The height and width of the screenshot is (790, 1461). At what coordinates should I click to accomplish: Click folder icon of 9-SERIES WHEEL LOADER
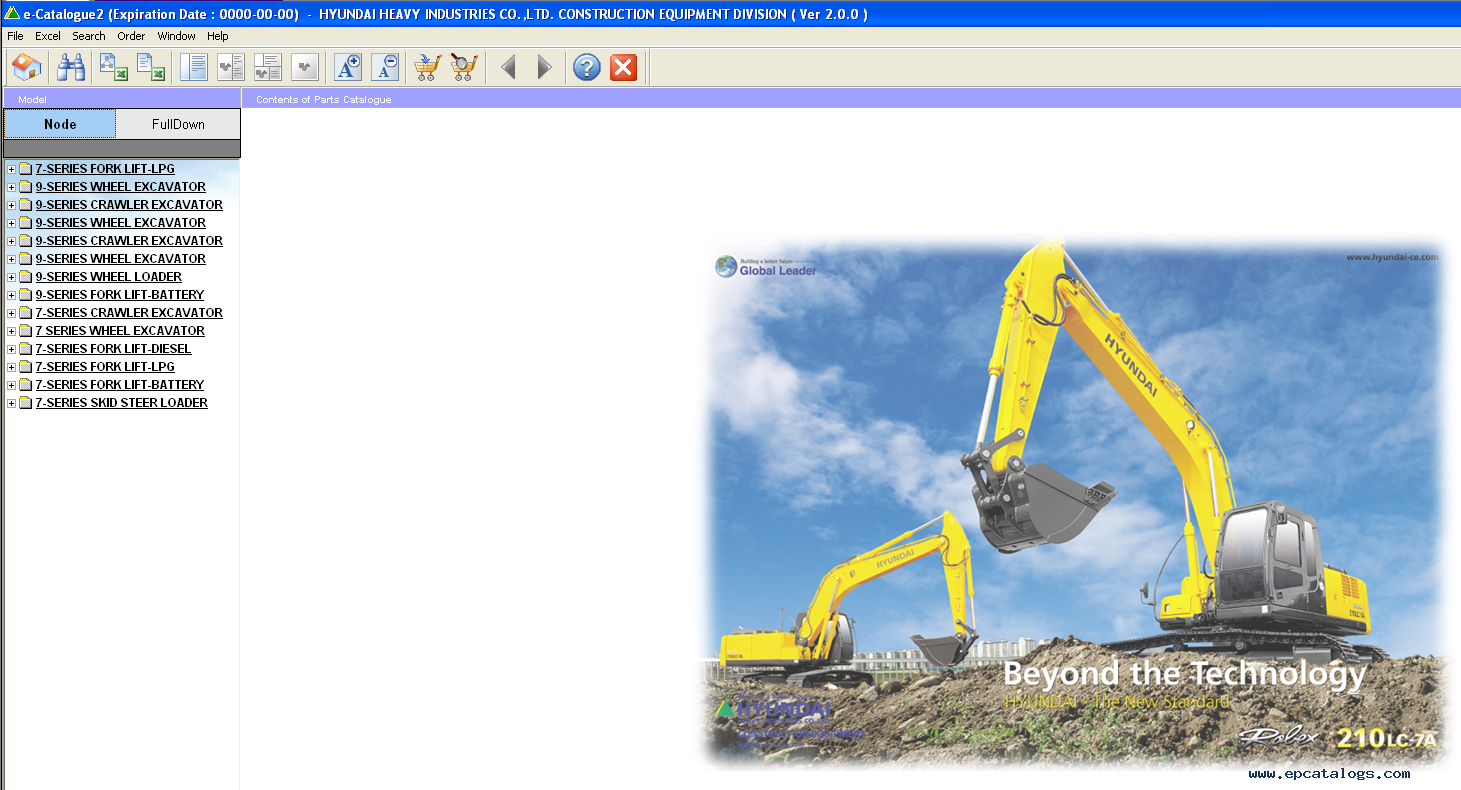pyautogui.click(x=26, y=277)
